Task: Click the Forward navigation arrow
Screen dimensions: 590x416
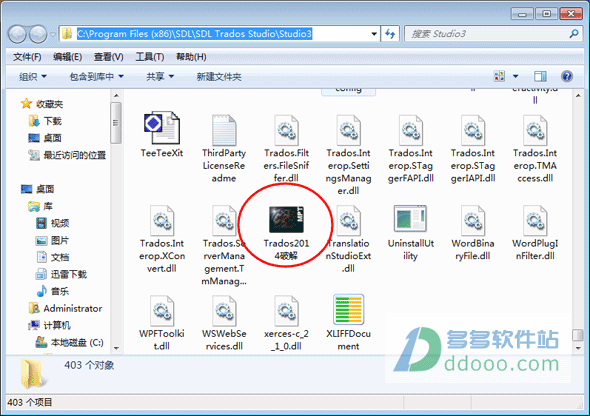Action: pyautogui.click(x=38, y=34)
